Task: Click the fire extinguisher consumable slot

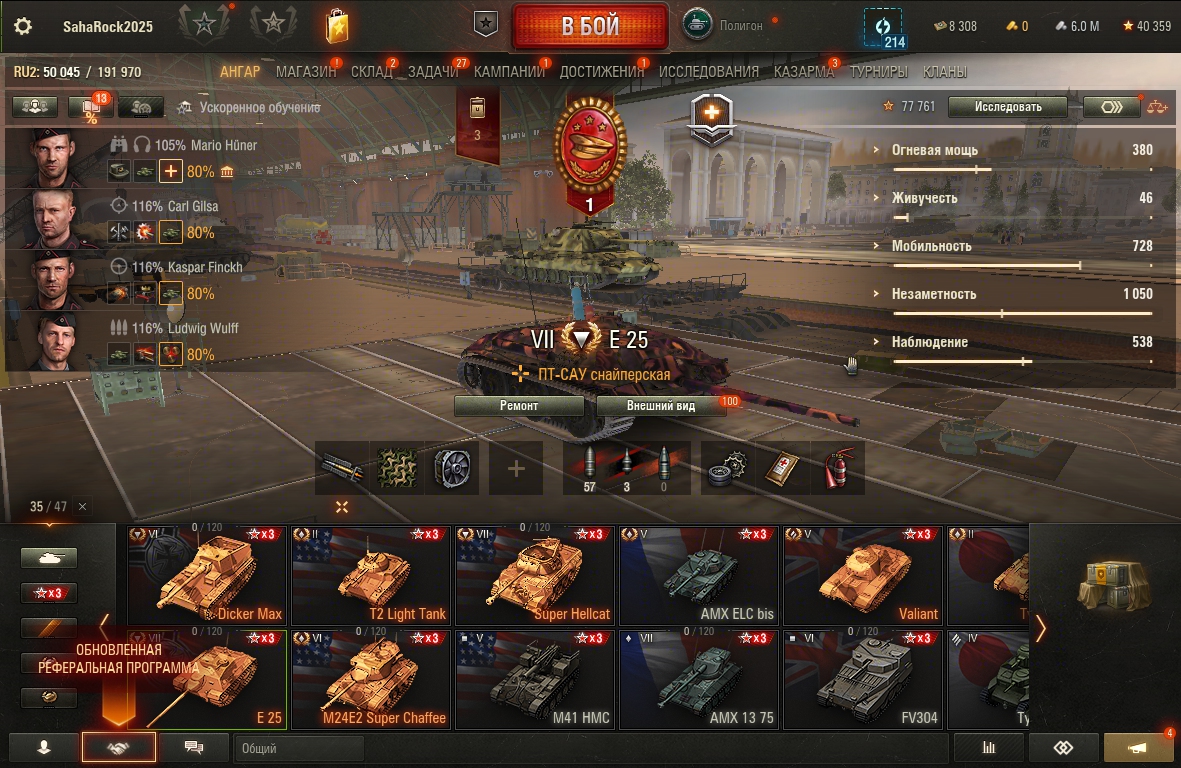Action: click(x=838, y=468)
